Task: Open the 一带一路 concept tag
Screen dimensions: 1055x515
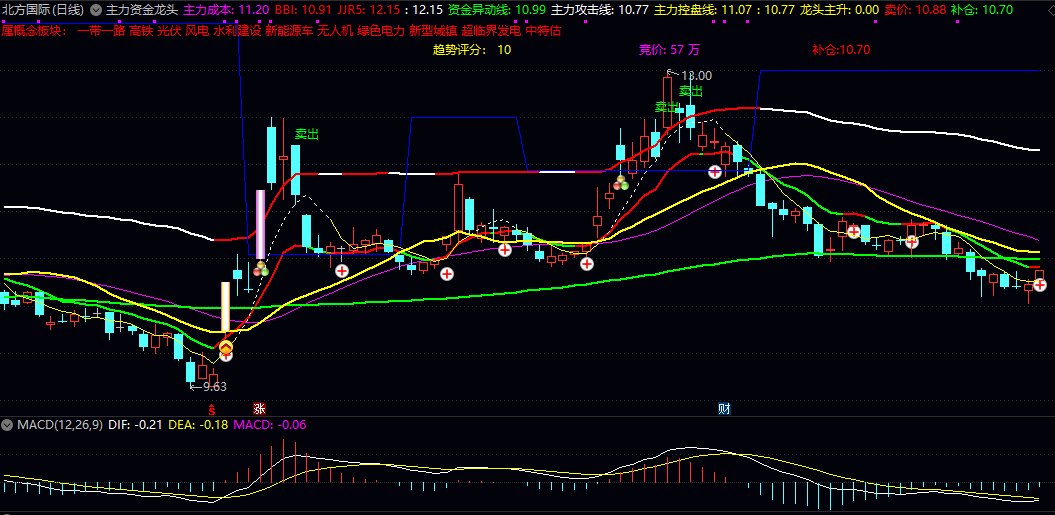Action: point(102,31)
